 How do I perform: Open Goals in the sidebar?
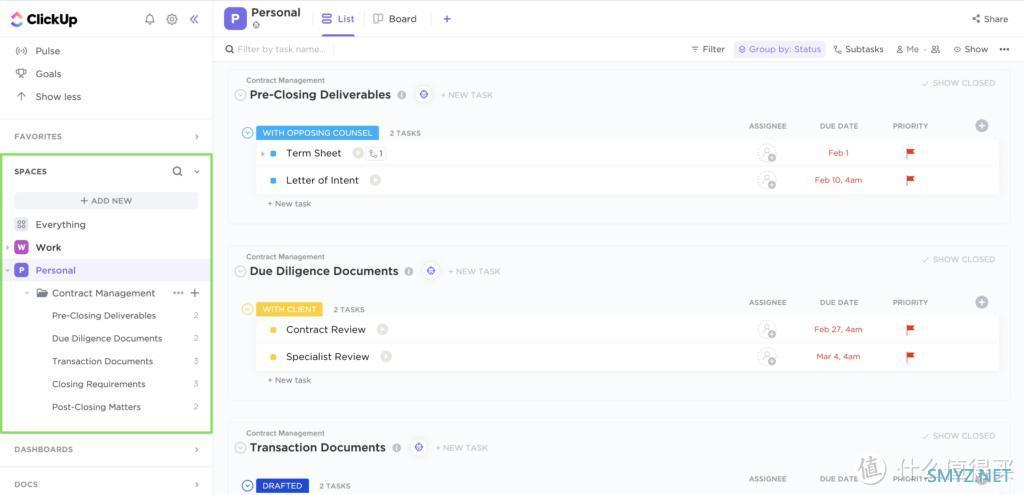click(48, 74)
